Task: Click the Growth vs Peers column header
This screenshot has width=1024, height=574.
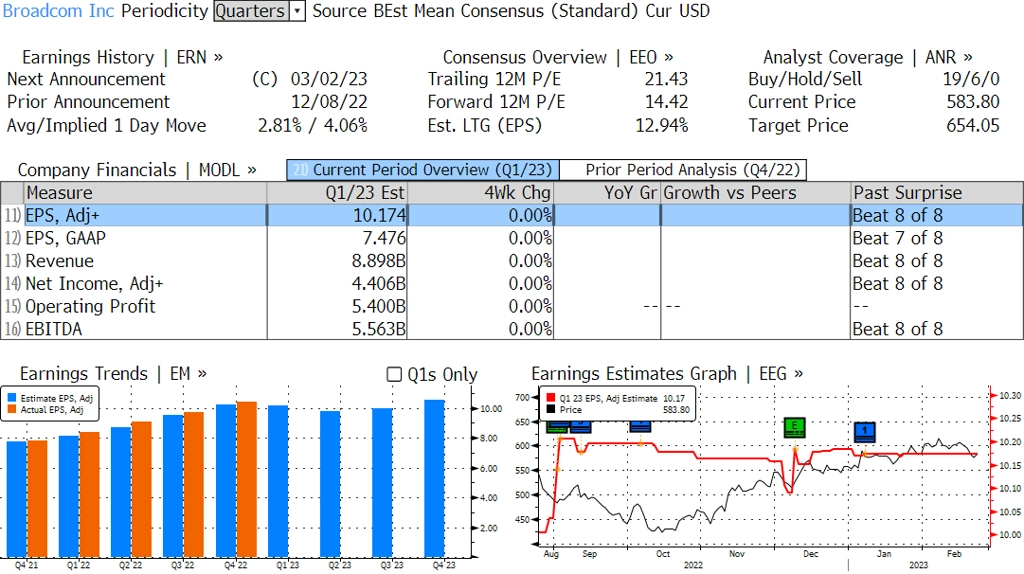Action: tap(756, 193)
